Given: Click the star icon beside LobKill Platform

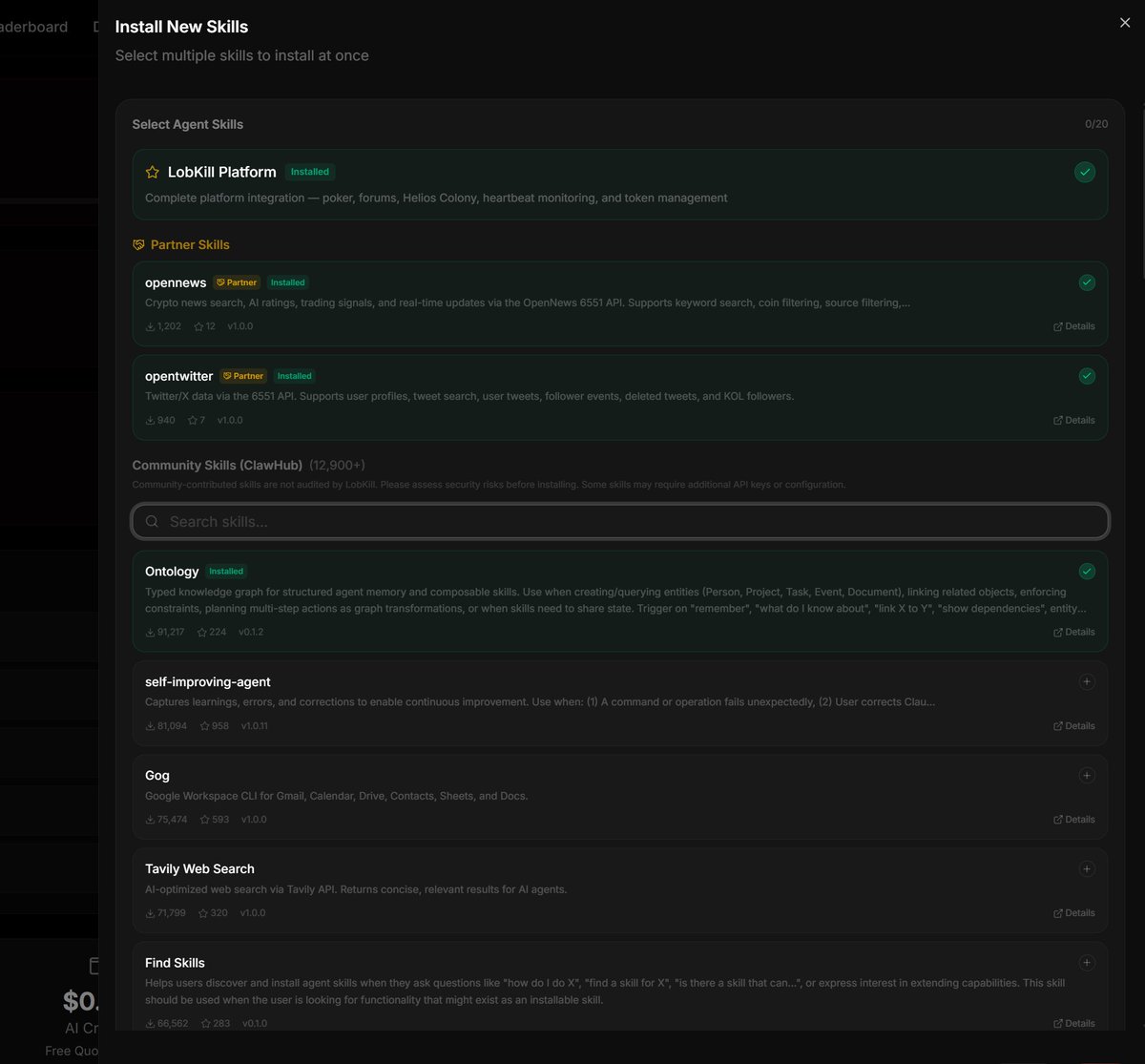Looking at the screenshot, I should point(153,173).
